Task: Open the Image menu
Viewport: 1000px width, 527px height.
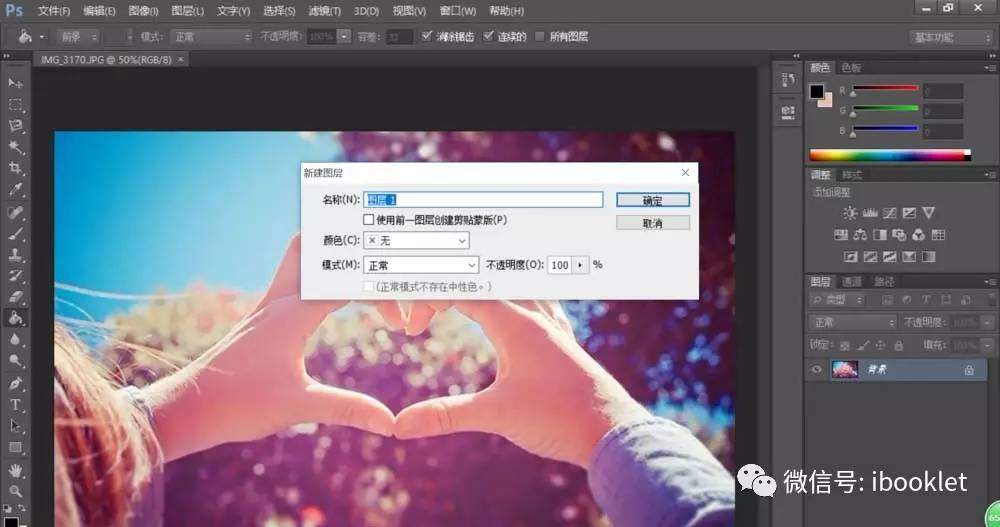Action: [x=143, y=11]
